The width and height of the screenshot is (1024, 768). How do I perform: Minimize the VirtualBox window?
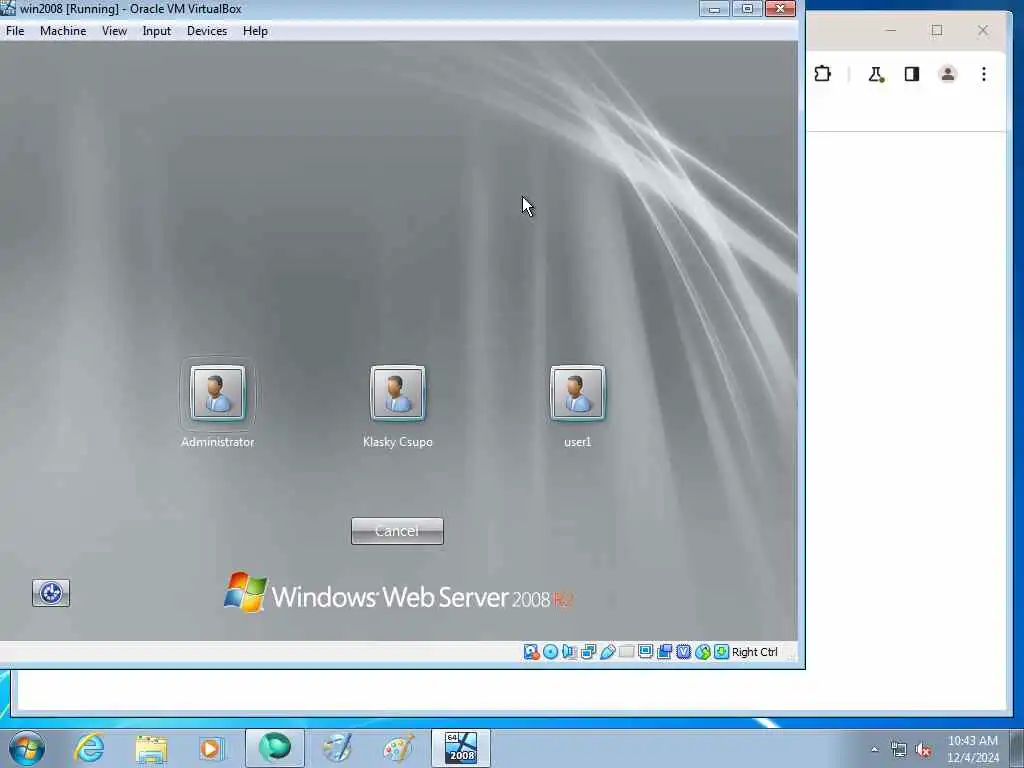(714, 8)
